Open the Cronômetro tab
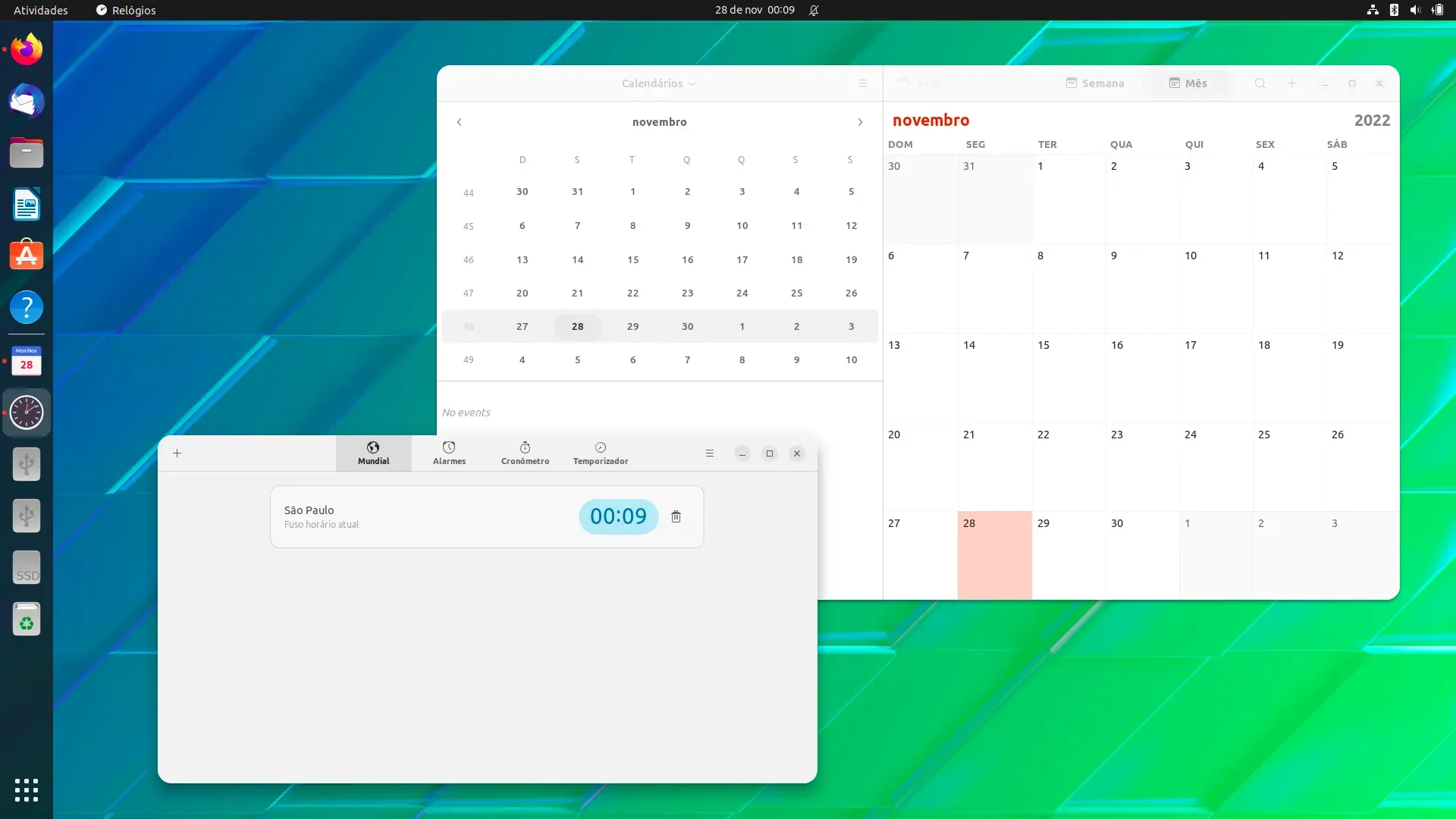Viewport: 1456px width, 819px height. [x=525, y=453]
